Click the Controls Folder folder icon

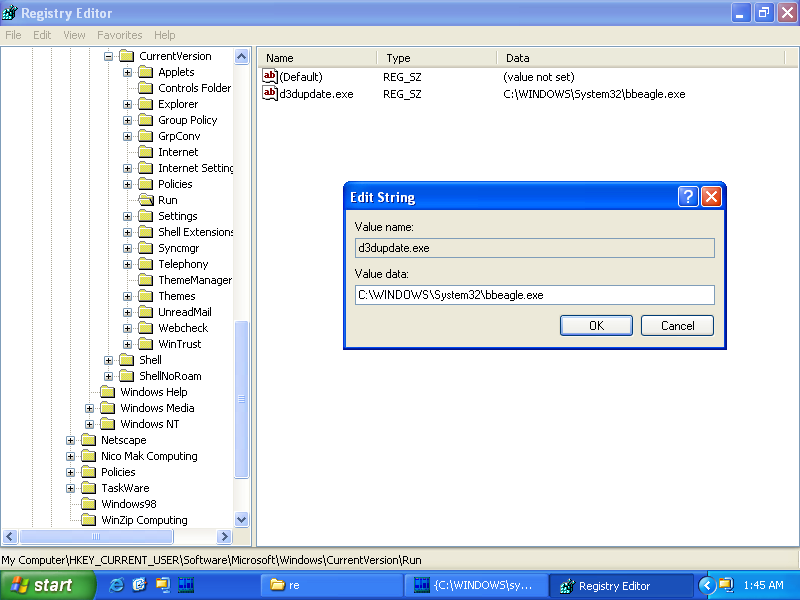pos(146,88)
